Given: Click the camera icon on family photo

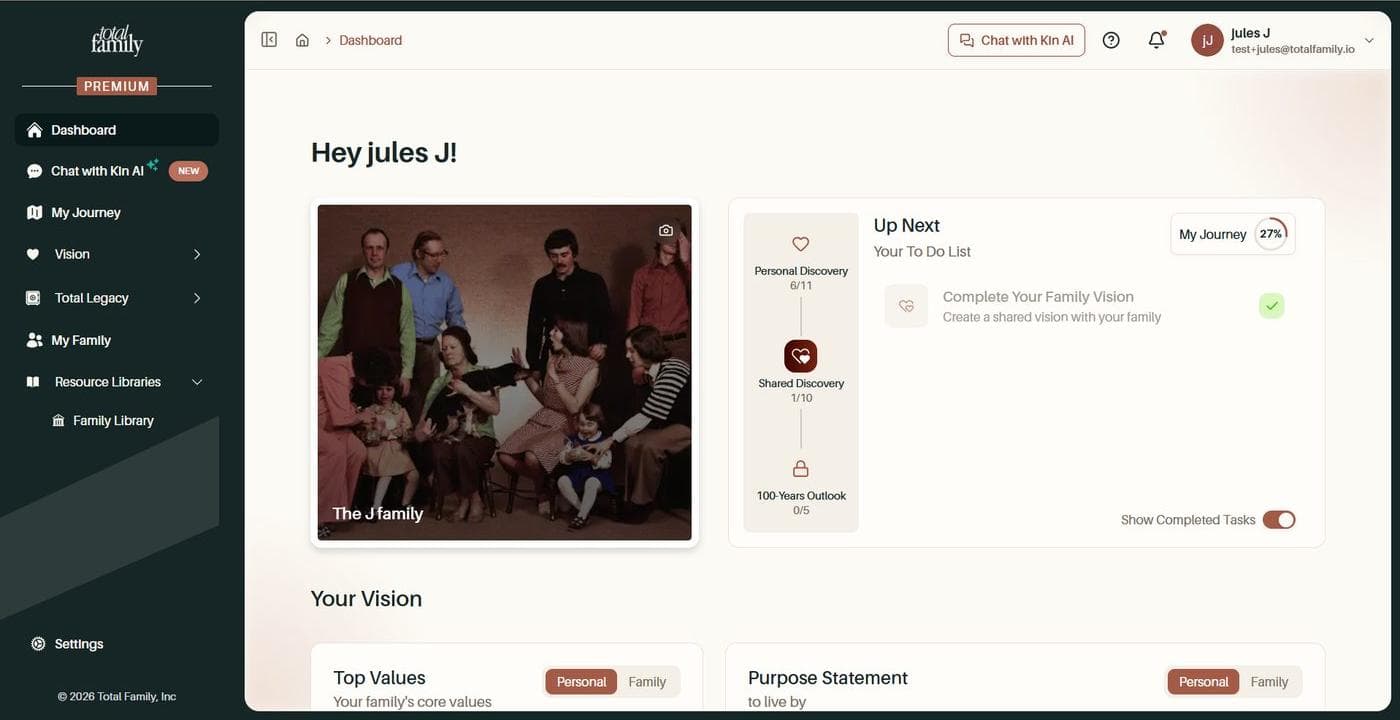Looking at the screenshot, I should pyautogui.click(x=666, y=230).
